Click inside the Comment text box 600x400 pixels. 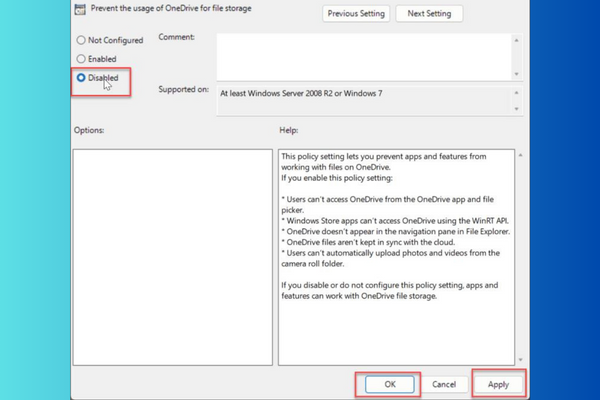click(x=364, y=57)
